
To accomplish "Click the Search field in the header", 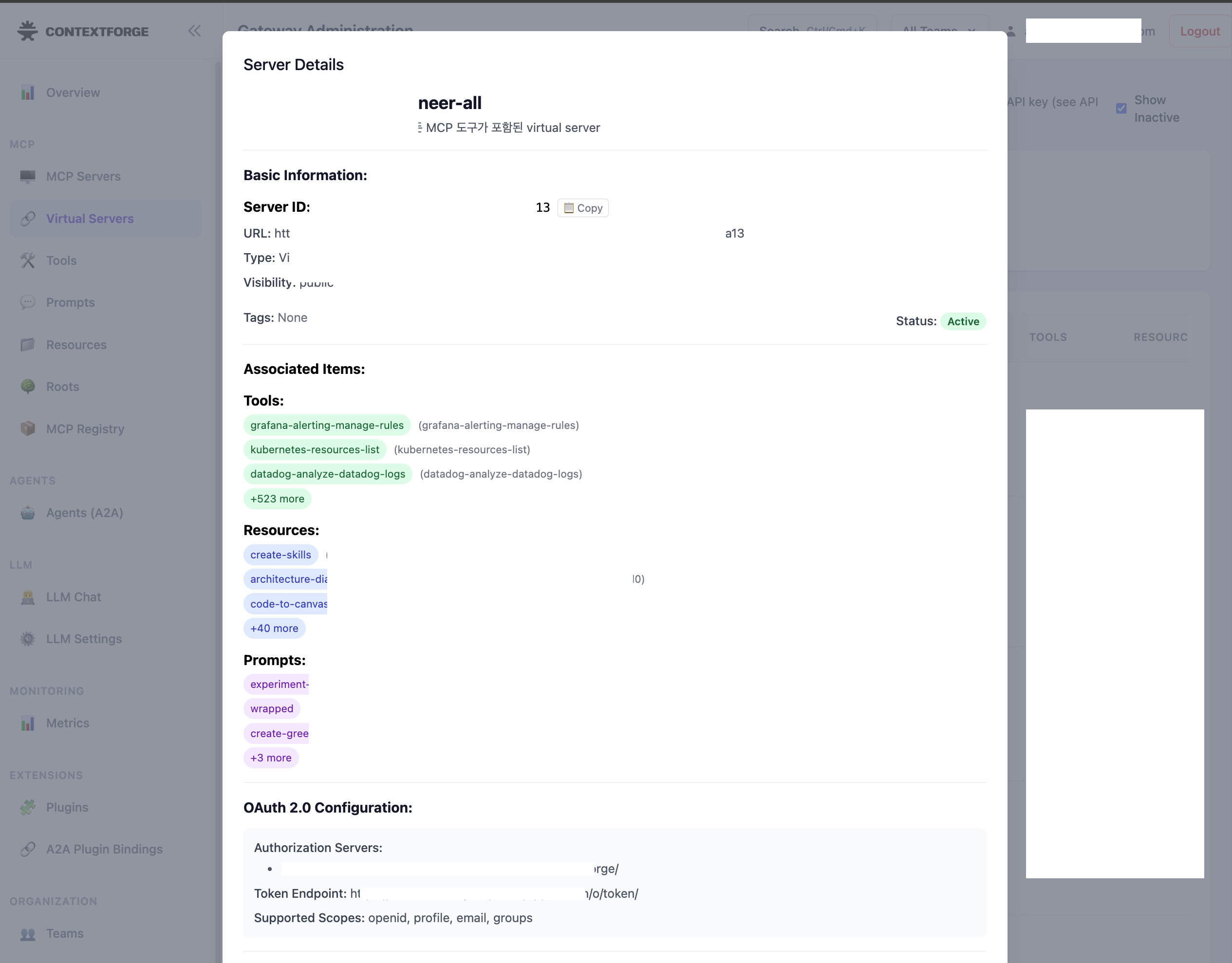I will click(812, 31).
